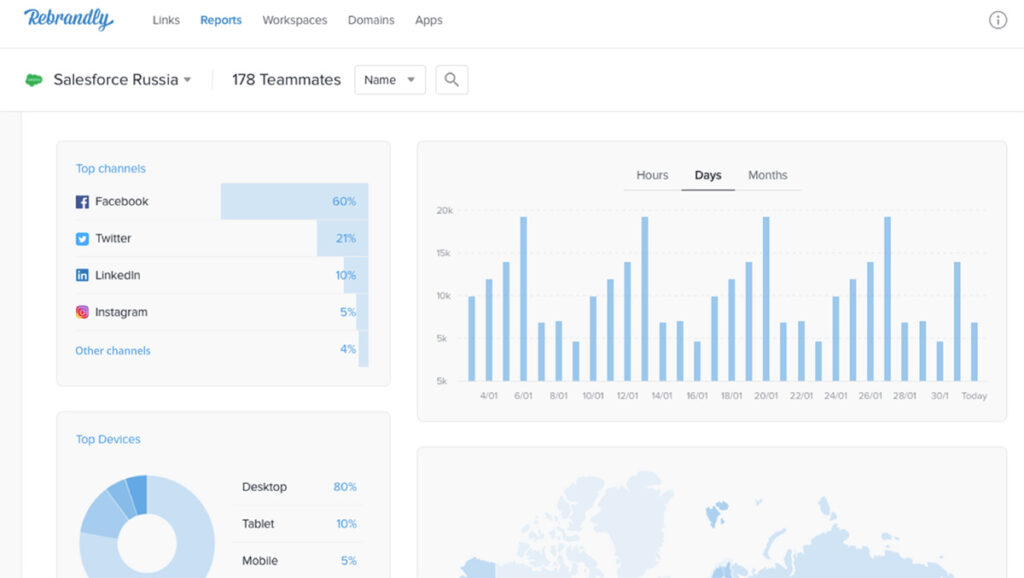Click the Twitter channel icon
1024x578 pixels.
(x=82, y=239)
